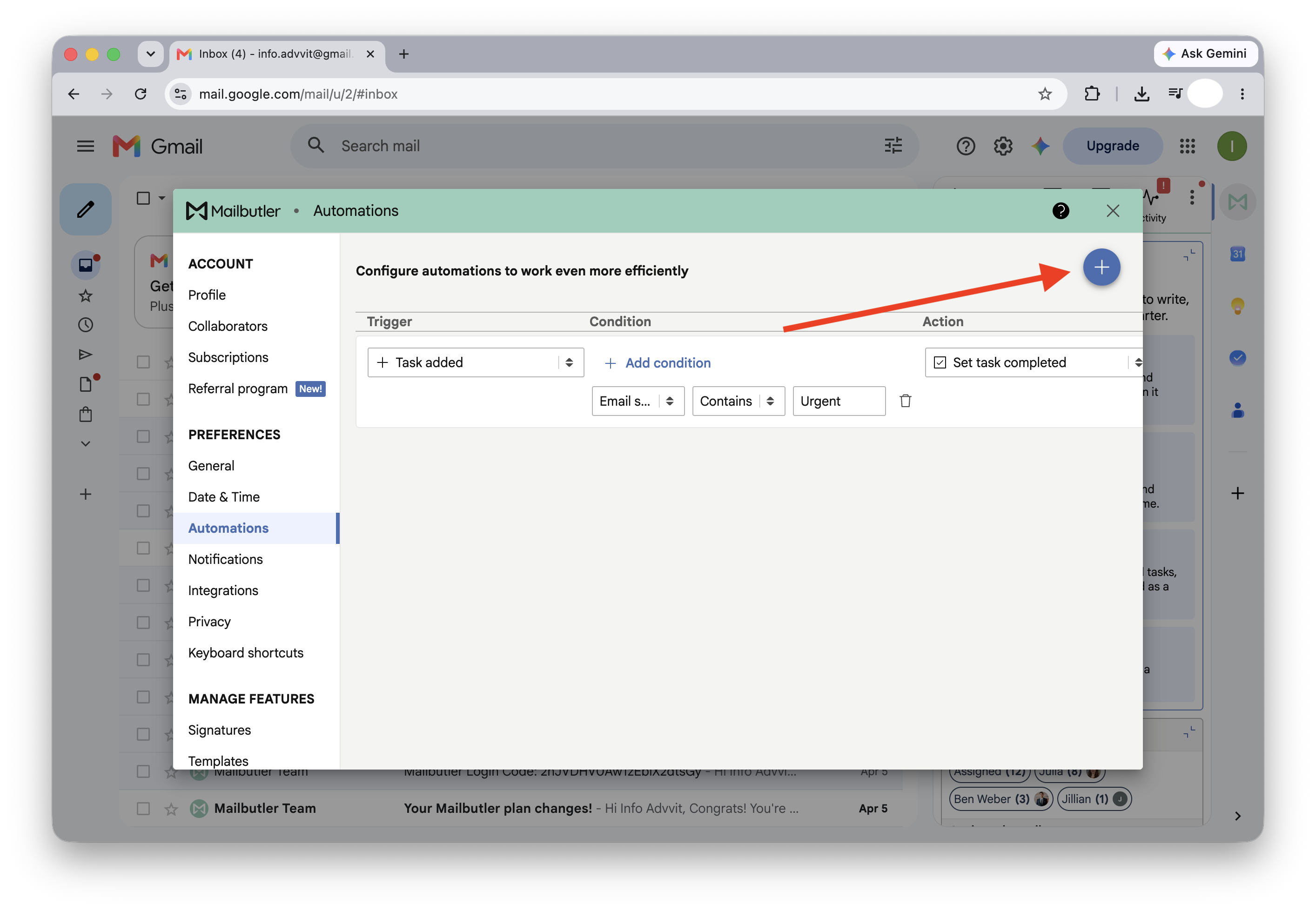
Task: Click the Gemini sparkle icon in Gmail header
Action: [1040, 146]
